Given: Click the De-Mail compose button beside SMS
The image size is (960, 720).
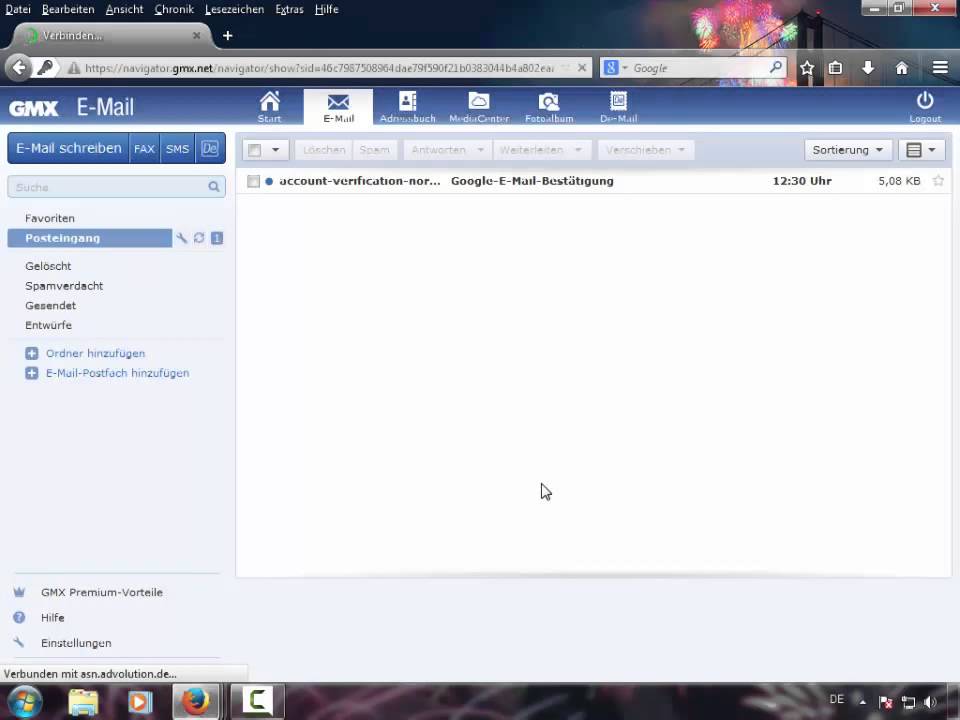Looking at the screenshot, I should click(210, 148).
